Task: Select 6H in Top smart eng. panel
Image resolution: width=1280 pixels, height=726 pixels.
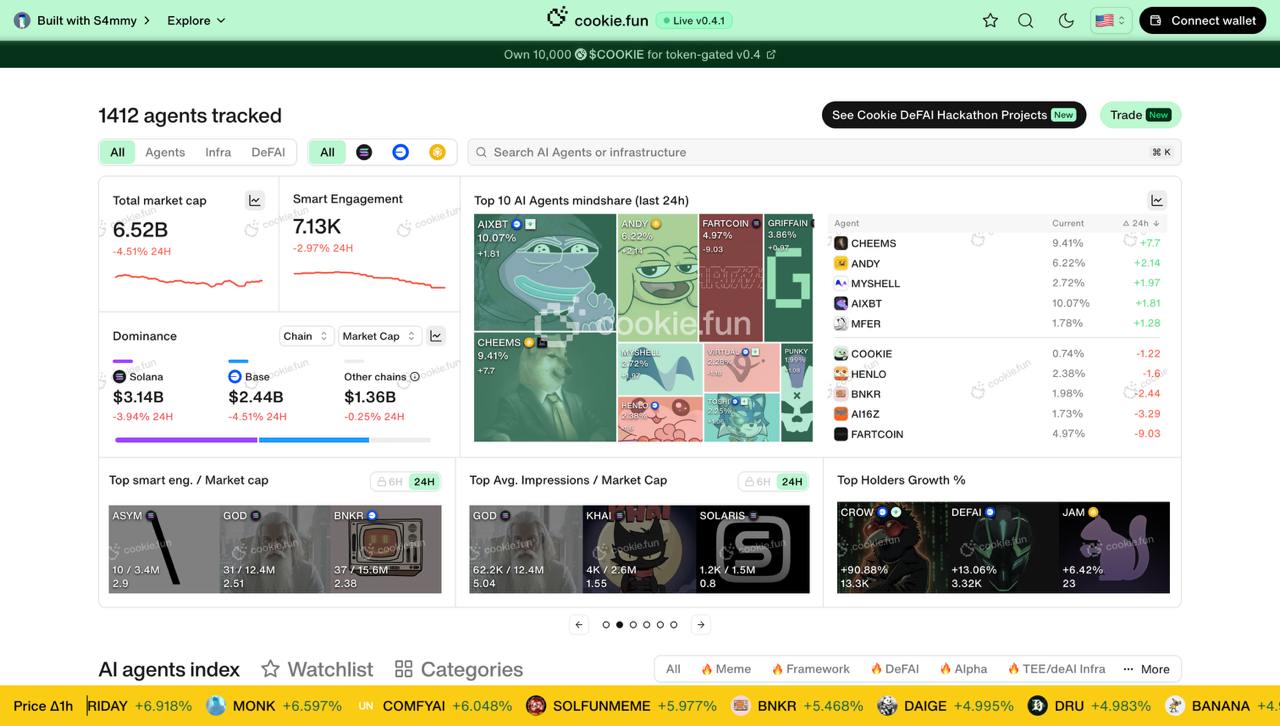Action: [x=390, y=482]
